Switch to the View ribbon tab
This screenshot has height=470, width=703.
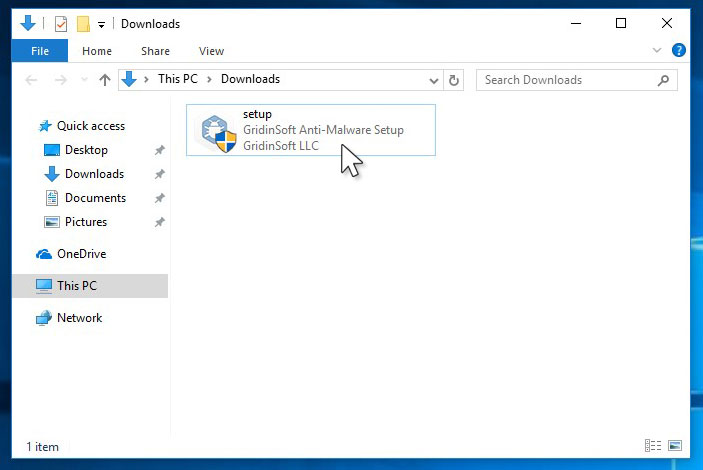point(211,51)
